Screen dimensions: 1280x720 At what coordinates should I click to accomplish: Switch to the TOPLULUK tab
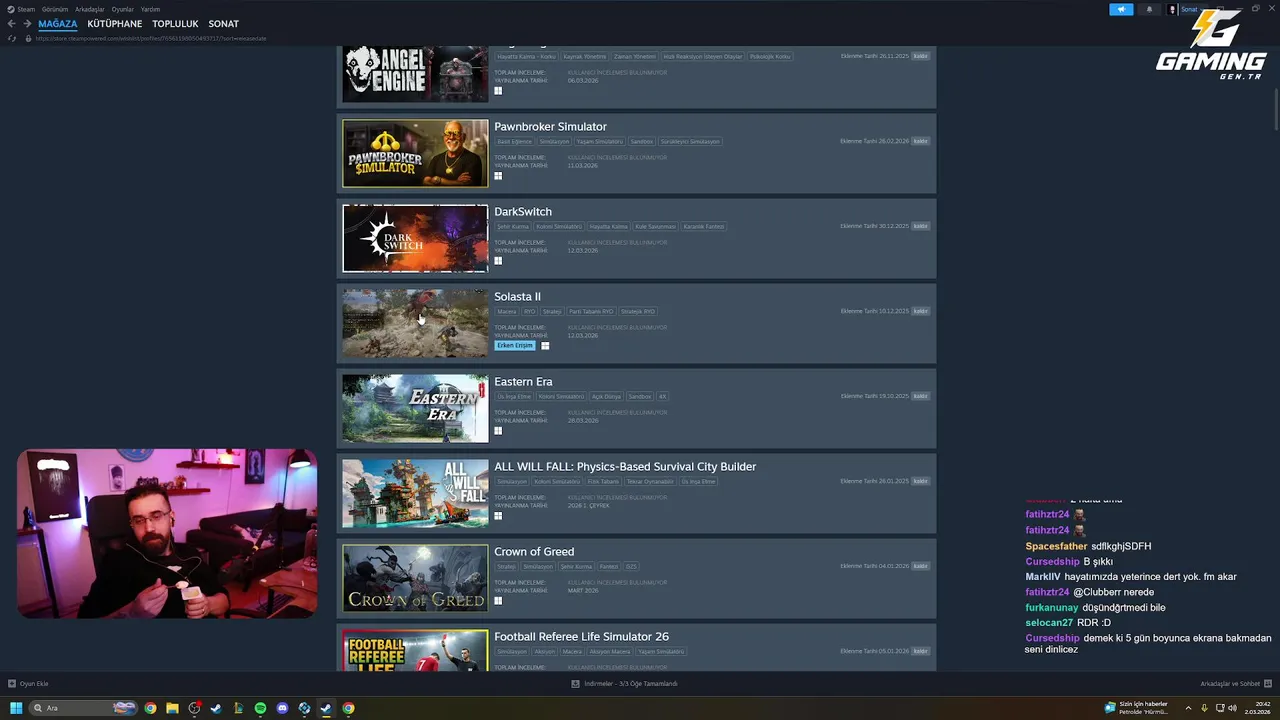[x=175, y=24]
